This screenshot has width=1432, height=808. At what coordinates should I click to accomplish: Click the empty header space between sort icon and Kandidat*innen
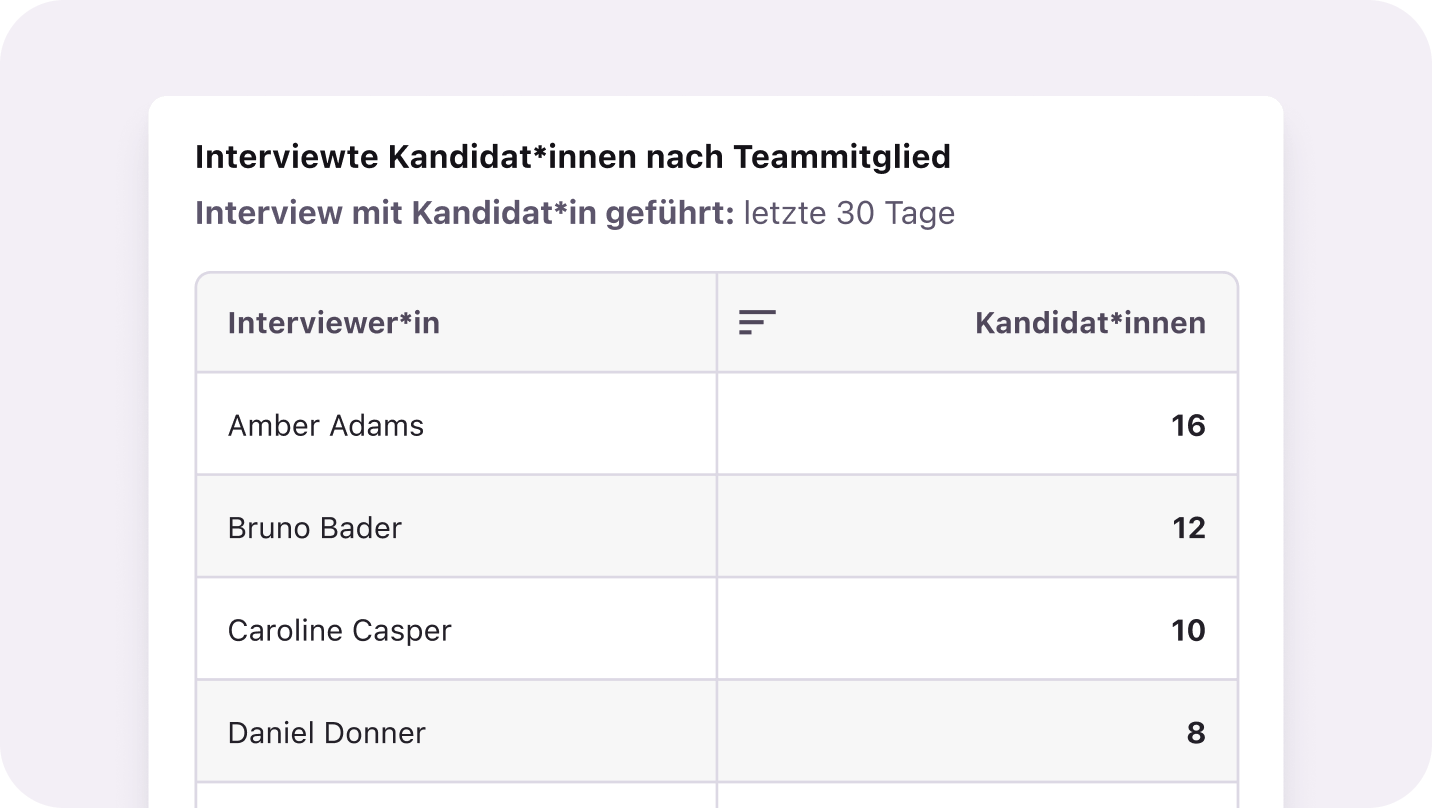tap(870, 323)
